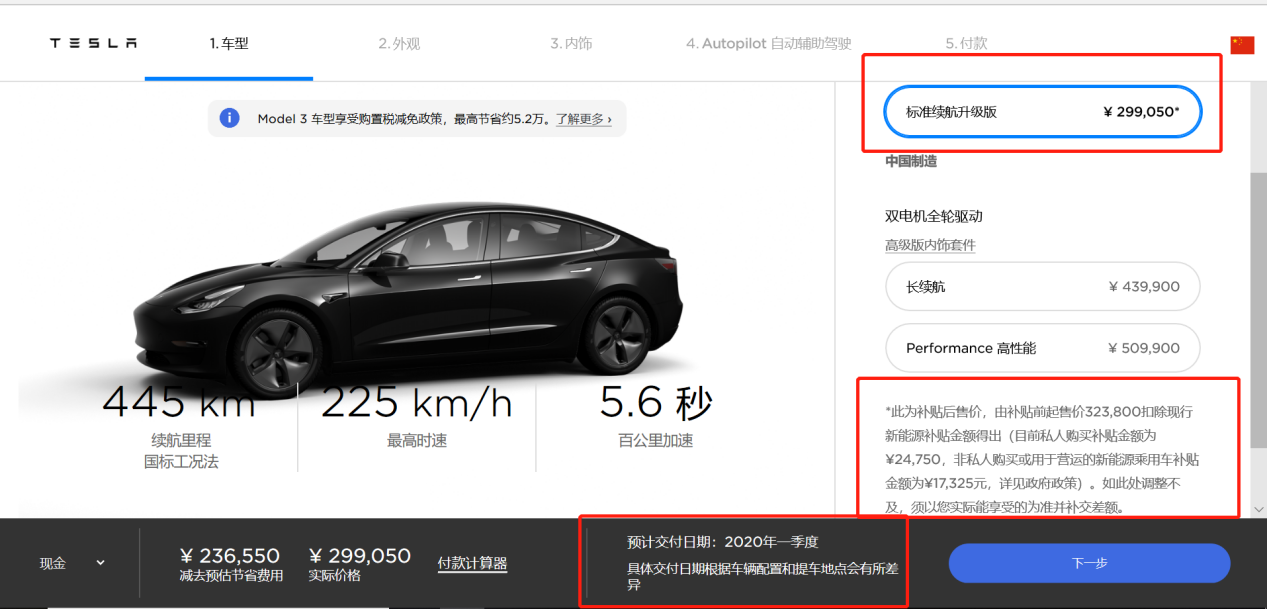Open the 付款计算器 link
1267x609 pixels.
472,564
